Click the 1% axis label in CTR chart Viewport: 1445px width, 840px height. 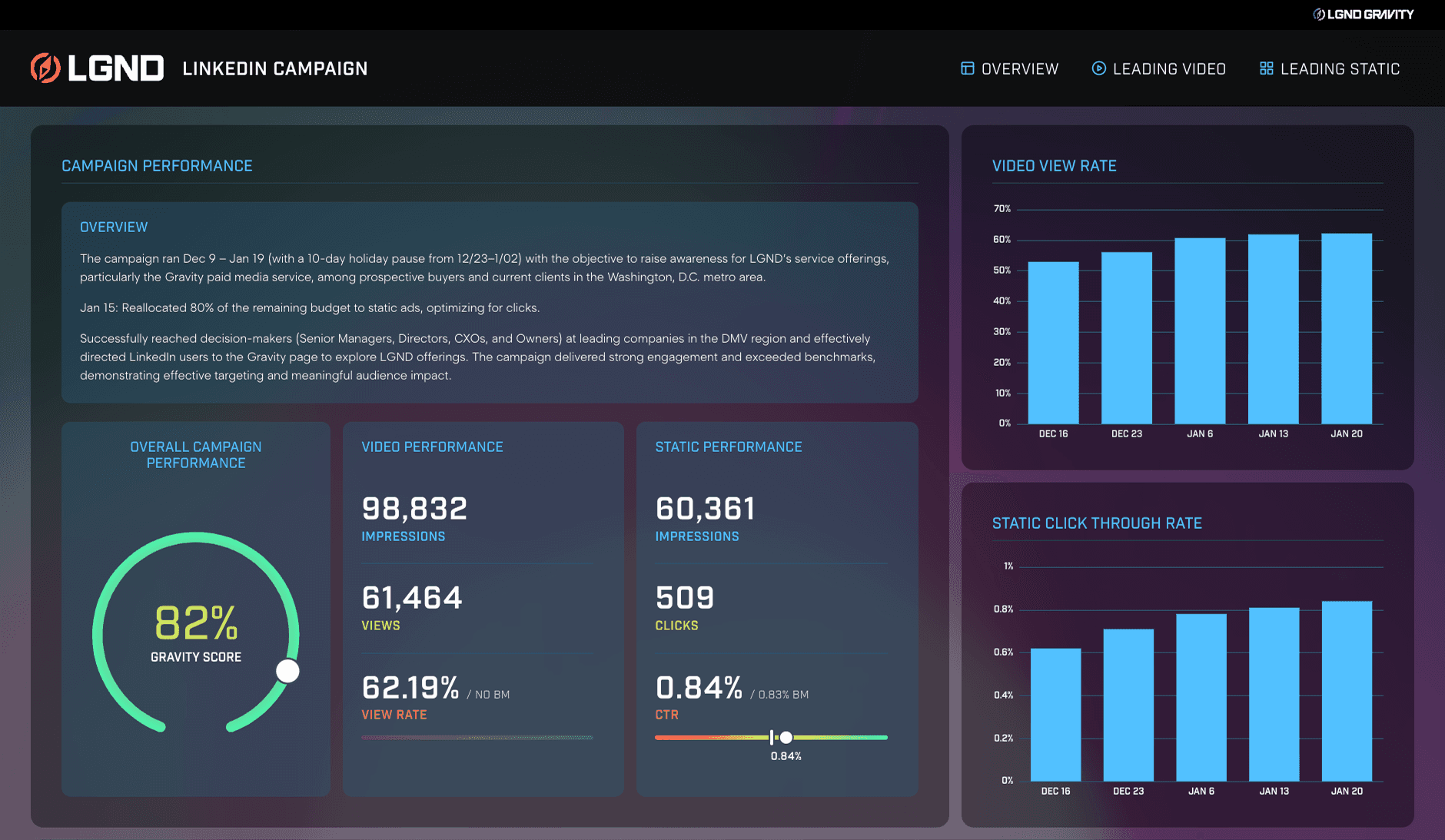(1008, 566)
